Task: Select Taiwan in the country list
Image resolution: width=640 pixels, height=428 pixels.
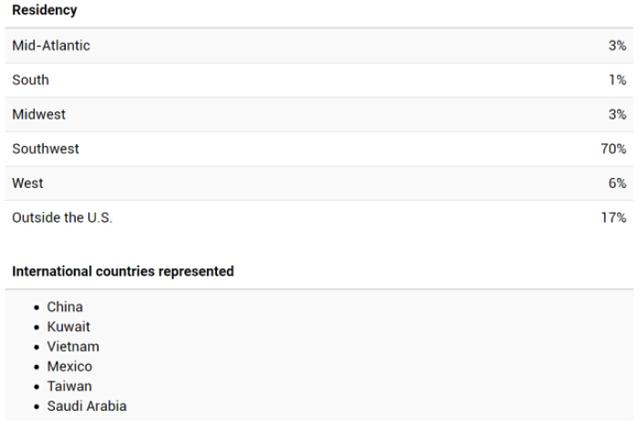Action: coord(69,386)
